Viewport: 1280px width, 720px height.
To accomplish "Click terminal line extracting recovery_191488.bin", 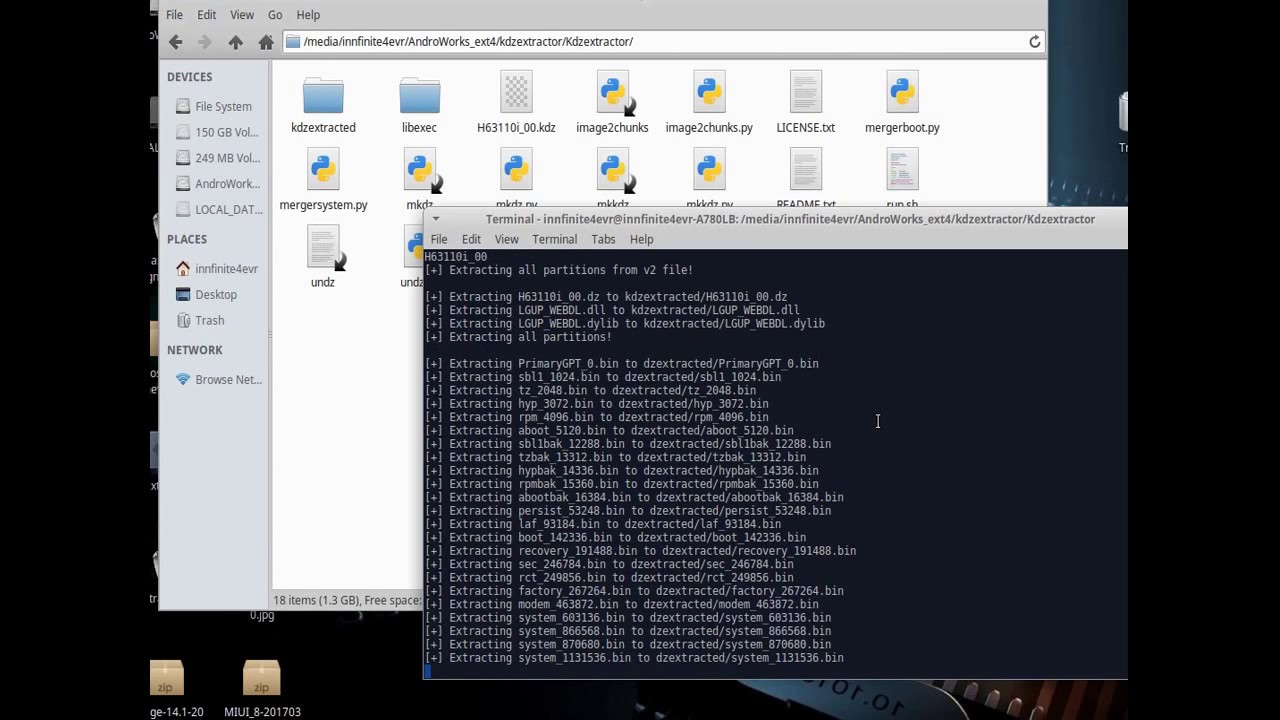I will point(640,551).
